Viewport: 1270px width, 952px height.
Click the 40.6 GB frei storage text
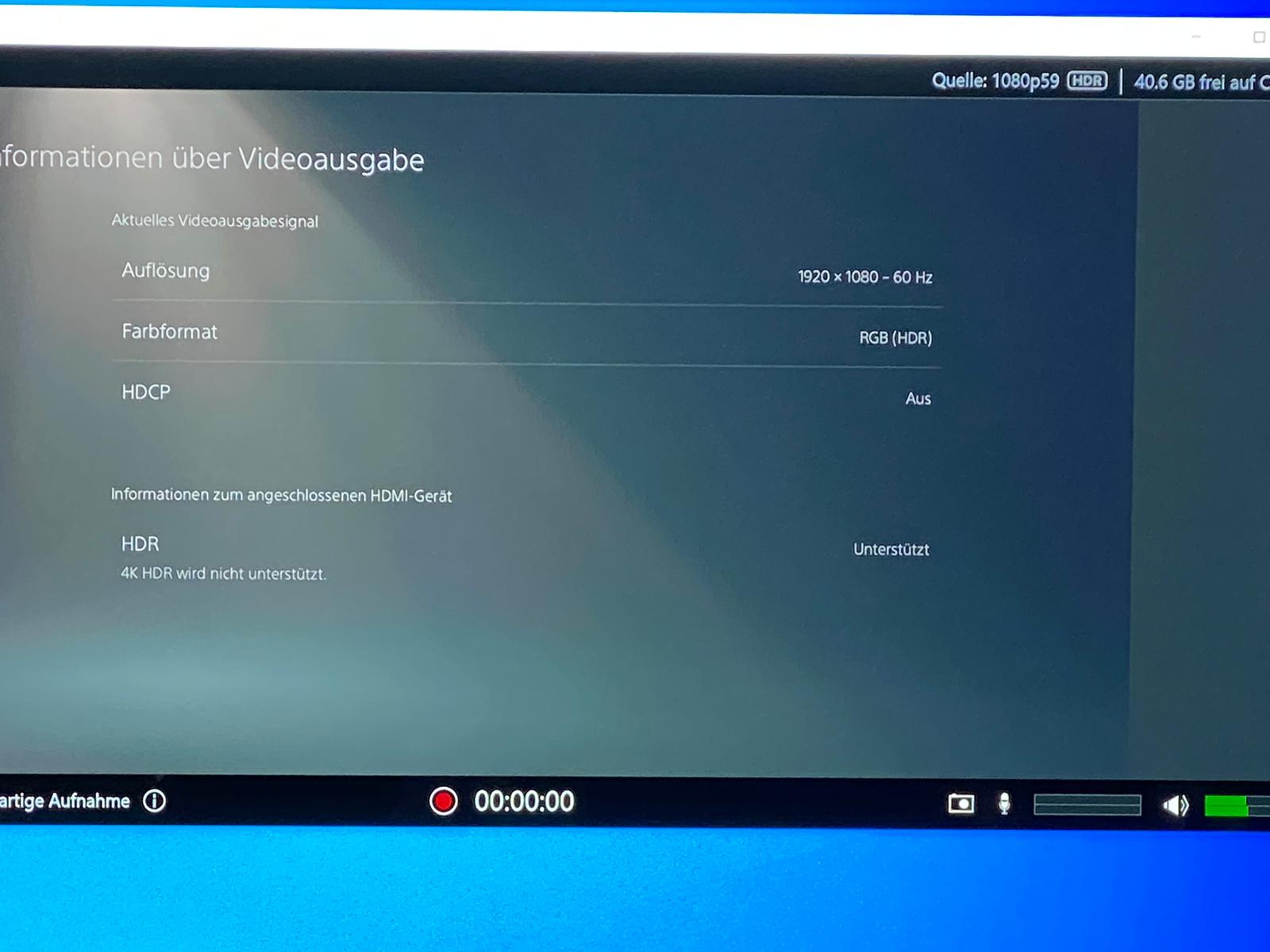click(1199, 83)
